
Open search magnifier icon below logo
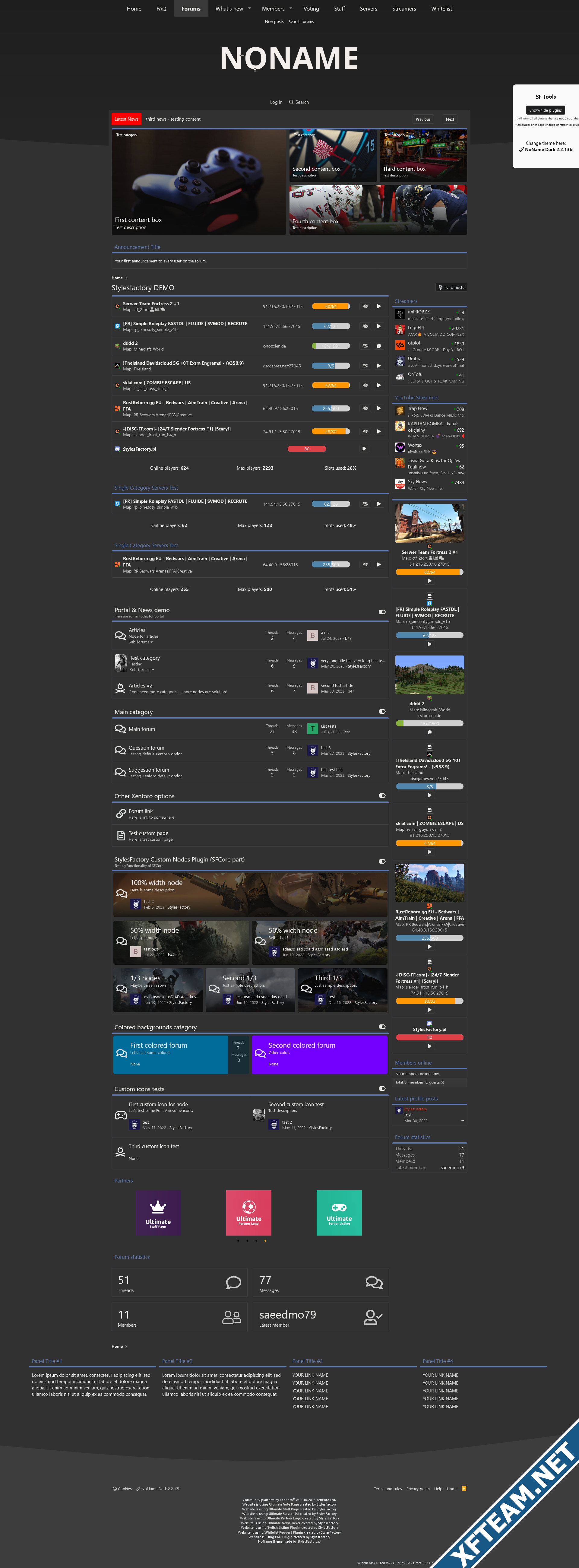tap(291, 102)
